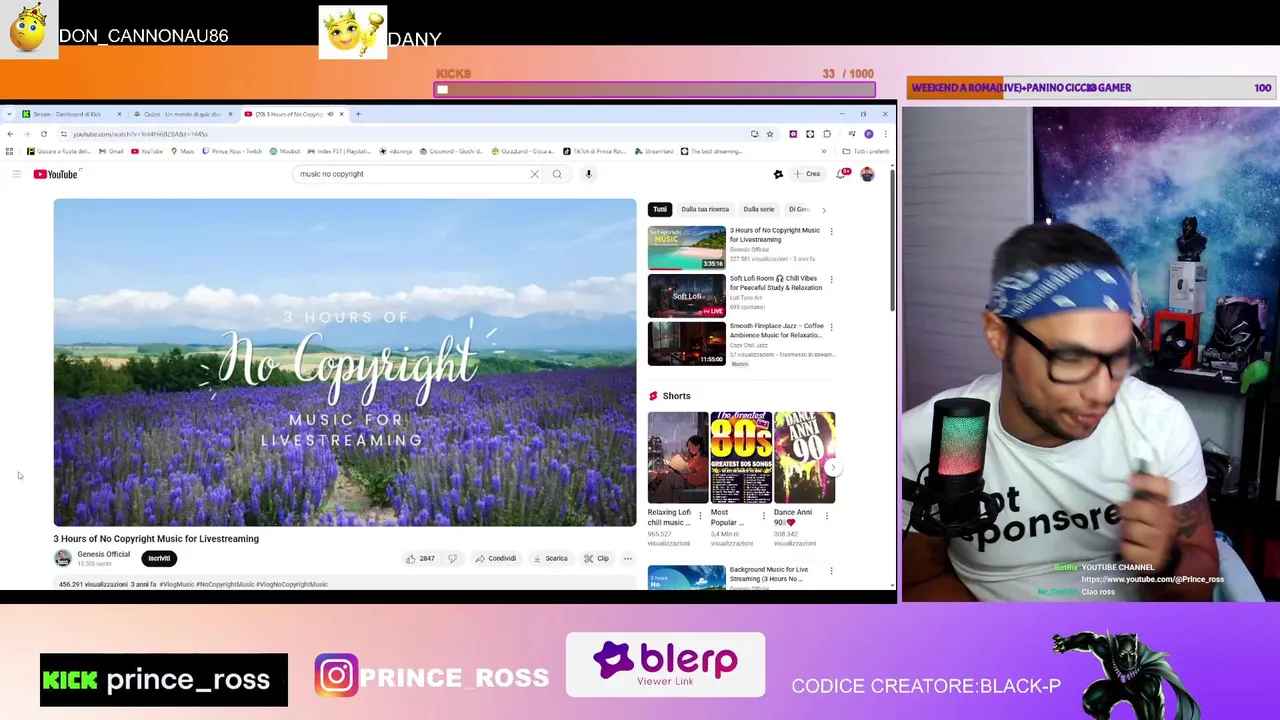Dislike the video with thumbs down
This screenshot has width=1280, height=720.
tap(452, 558)
